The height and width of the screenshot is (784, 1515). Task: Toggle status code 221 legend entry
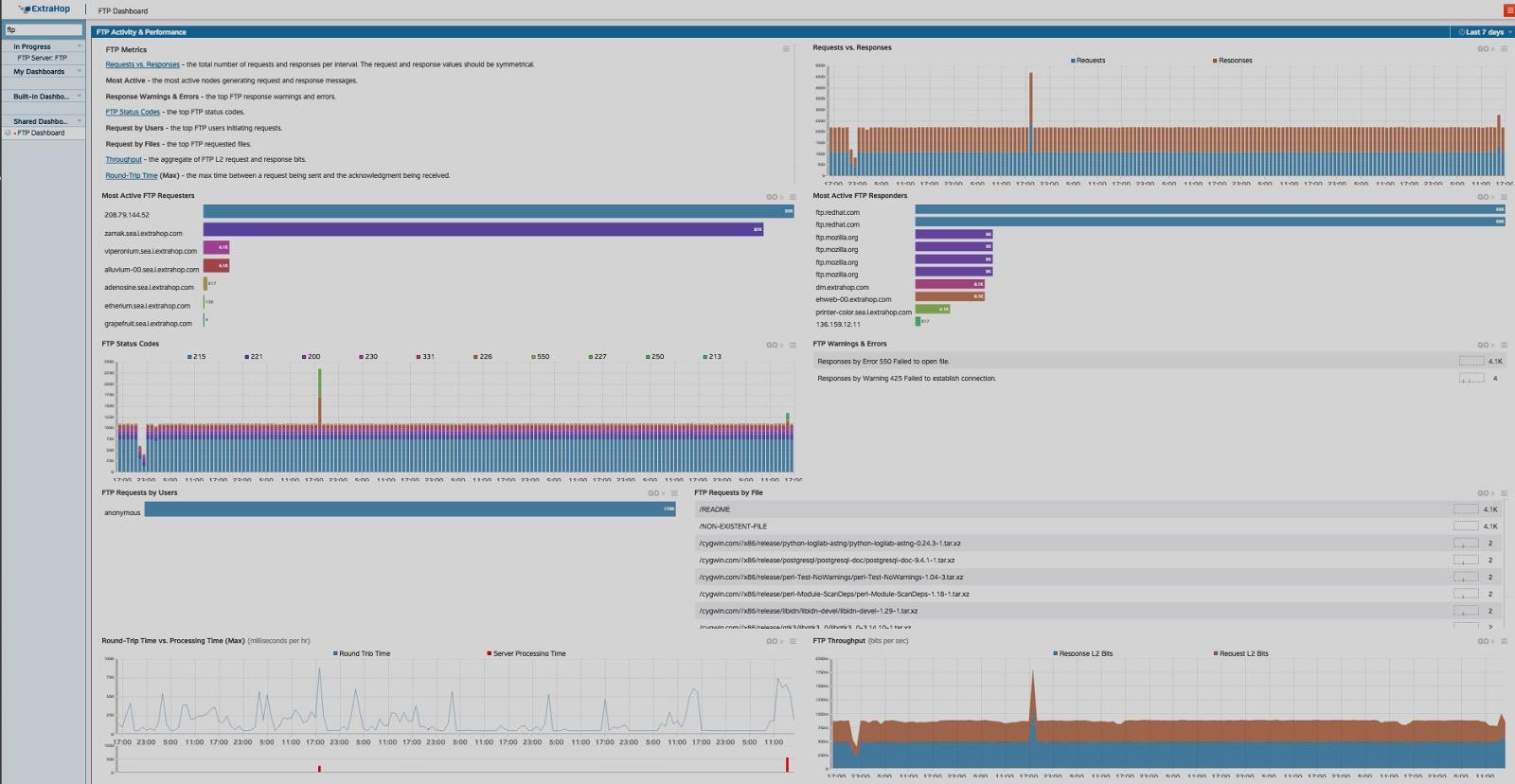tap(254, 357)
